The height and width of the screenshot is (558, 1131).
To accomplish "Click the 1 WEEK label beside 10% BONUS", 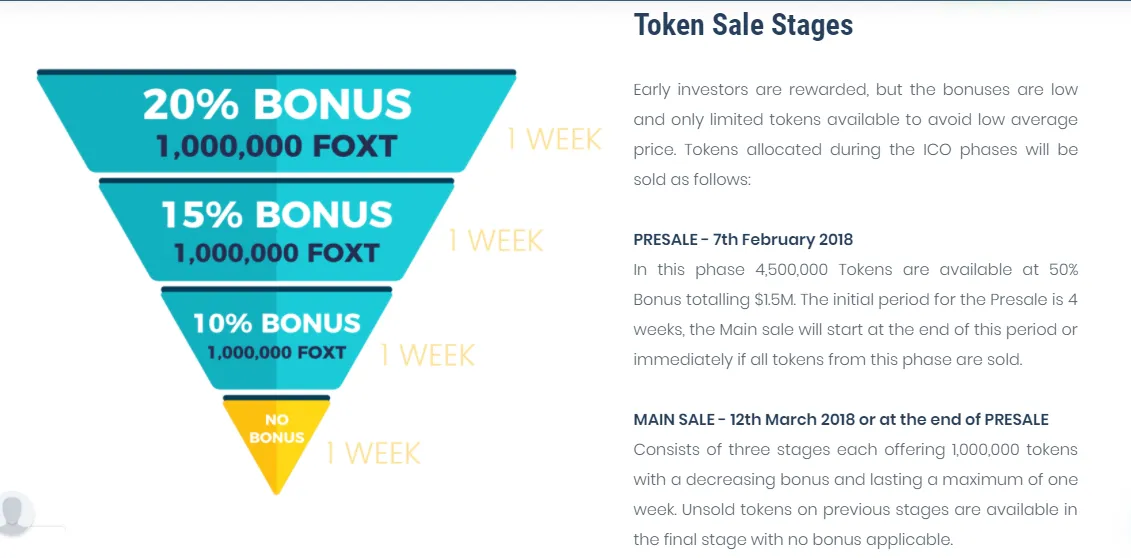I will [x=427, y=354].
